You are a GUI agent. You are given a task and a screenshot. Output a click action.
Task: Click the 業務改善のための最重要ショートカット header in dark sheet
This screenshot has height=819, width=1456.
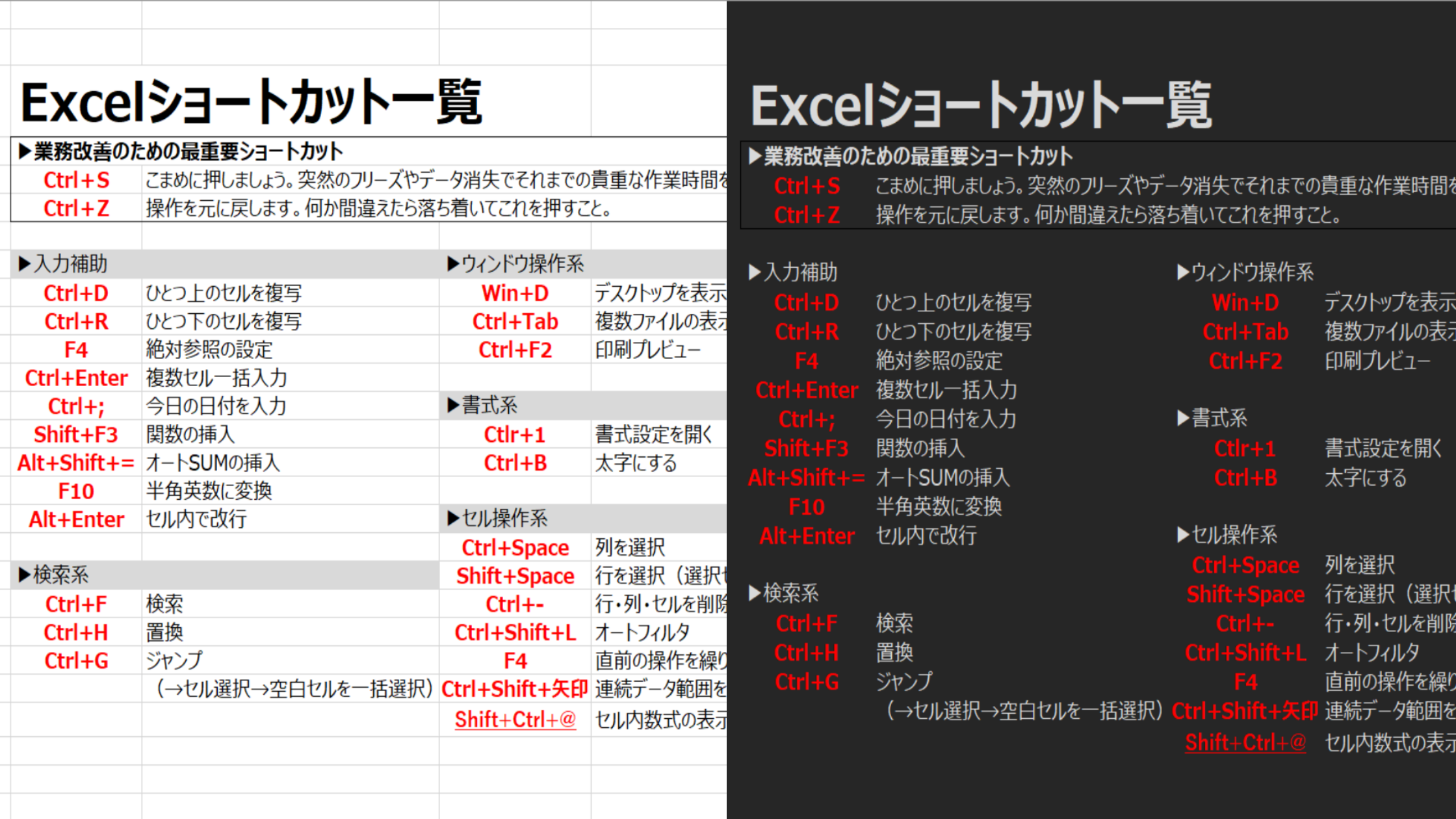[911, 156]
